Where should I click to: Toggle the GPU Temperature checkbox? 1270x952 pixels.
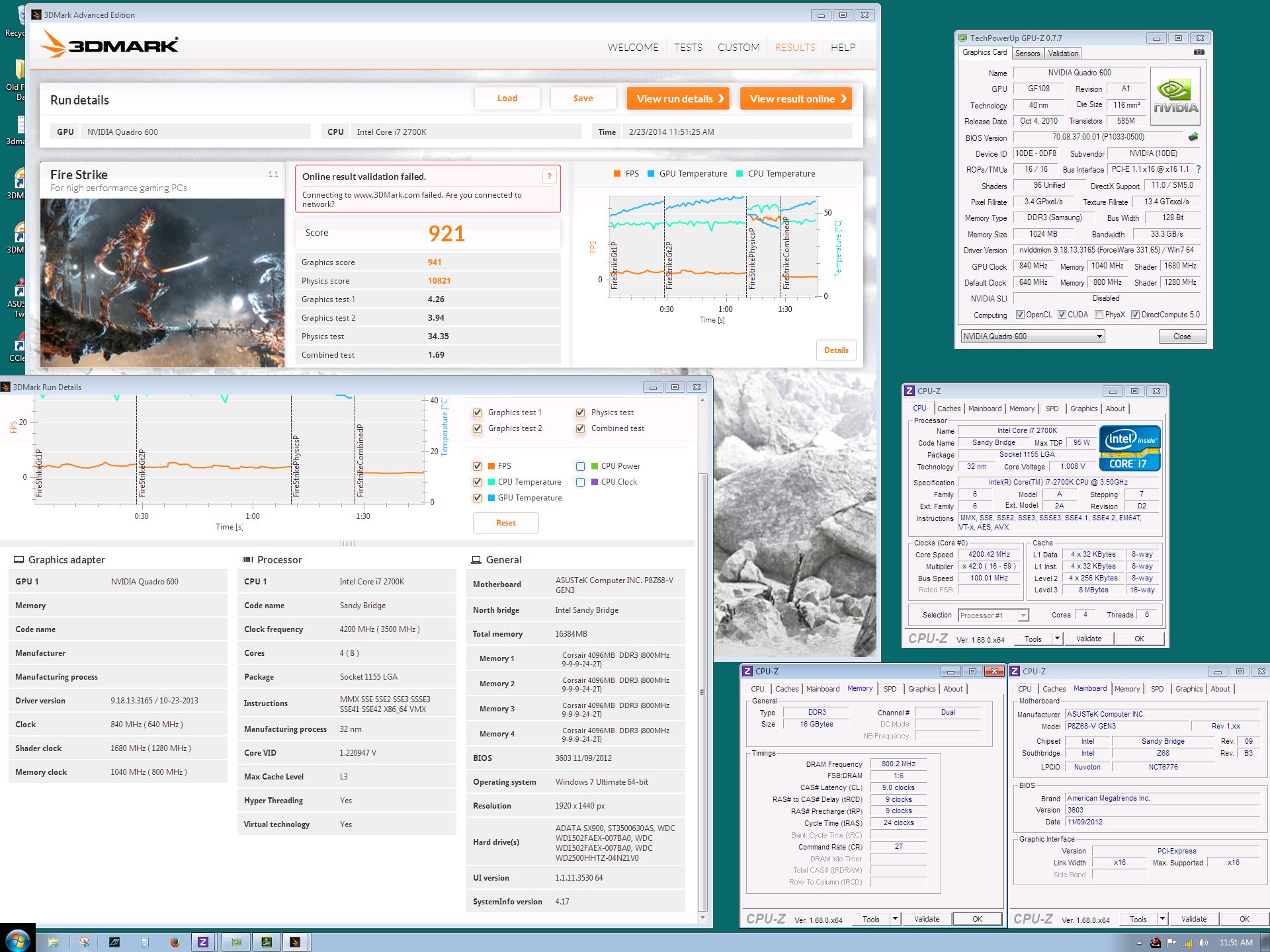[477, 498]
